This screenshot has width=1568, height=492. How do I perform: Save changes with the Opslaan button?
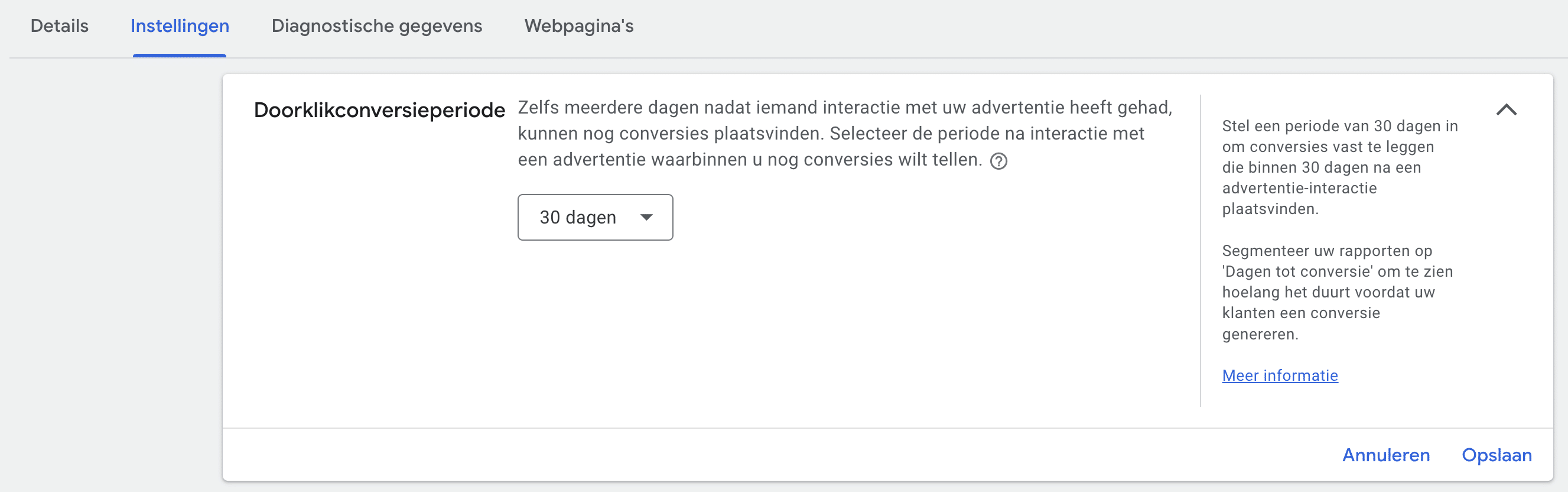[1497, 455]
